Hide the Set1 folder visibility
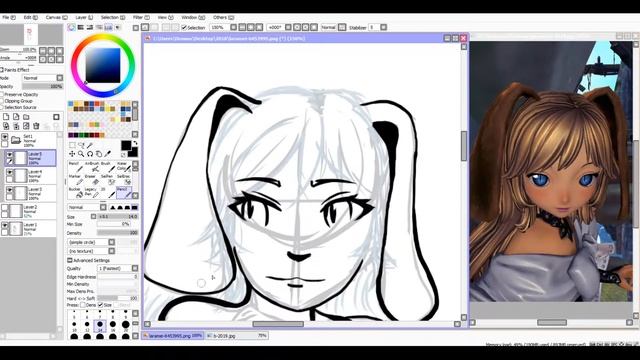This screenshot has width=640, height=360. tap(4, 137)
